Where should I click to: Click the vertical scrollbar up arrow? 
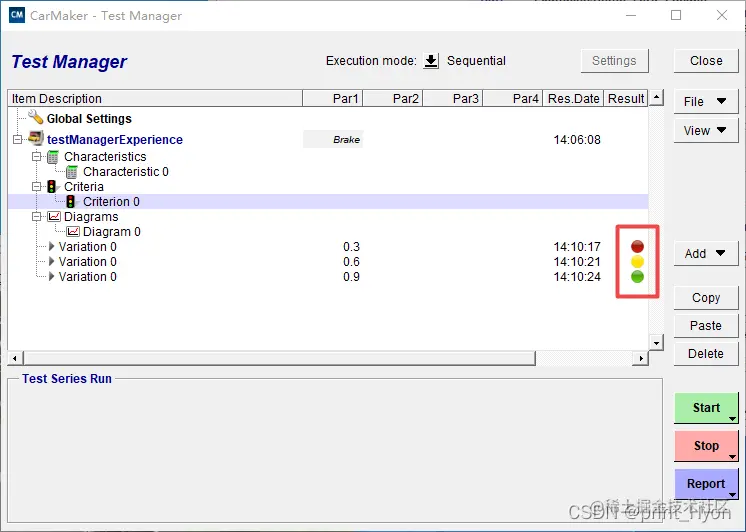pos(656,98)
